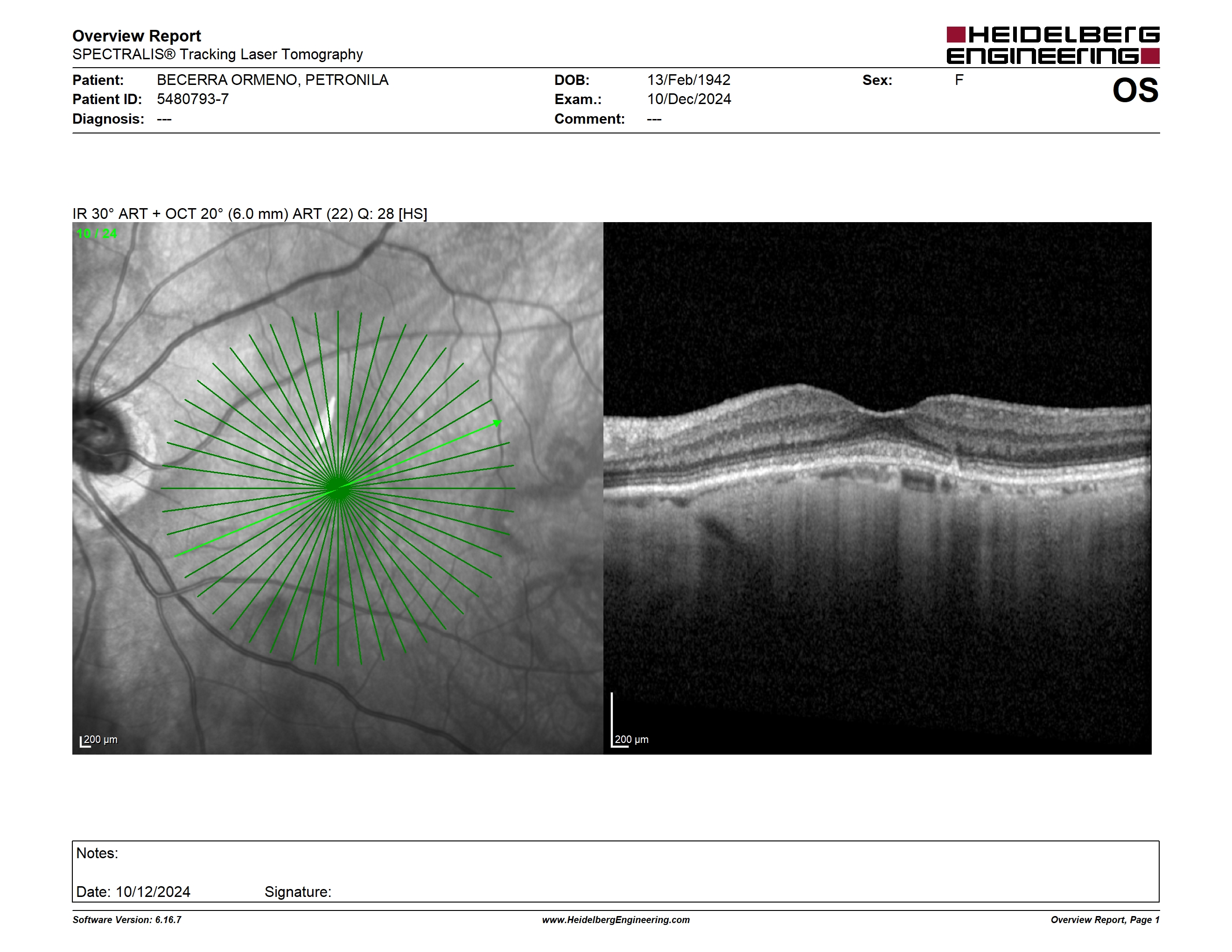Click the Sex value F
Viewport: 1232px width, 952px height.
(959, 80)
